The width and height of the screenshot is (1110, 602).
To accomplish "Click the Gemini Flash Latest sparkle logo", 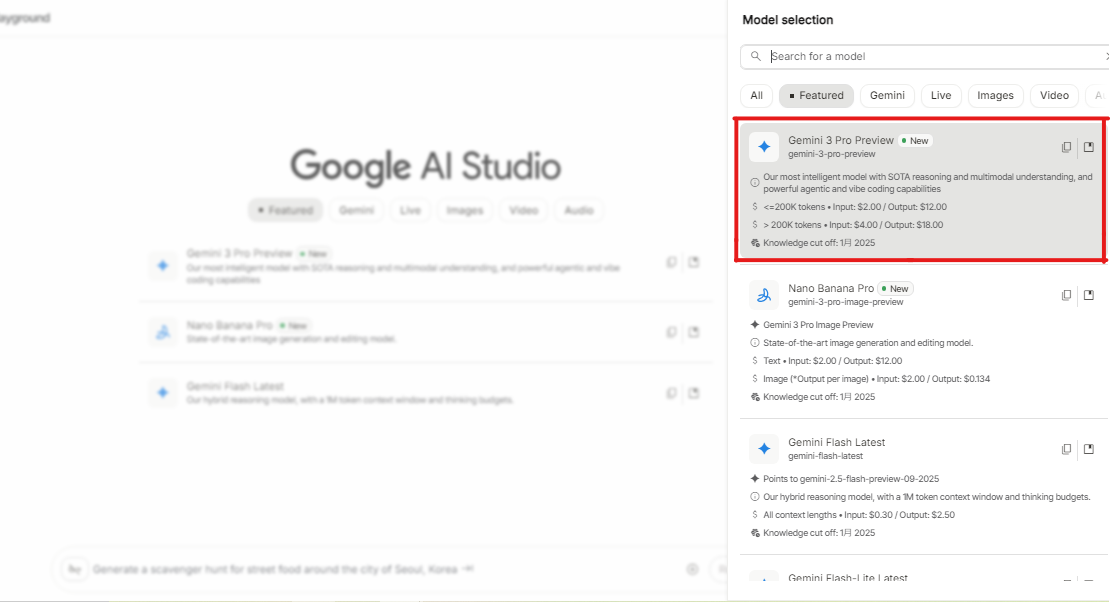I will click(764, 449).
